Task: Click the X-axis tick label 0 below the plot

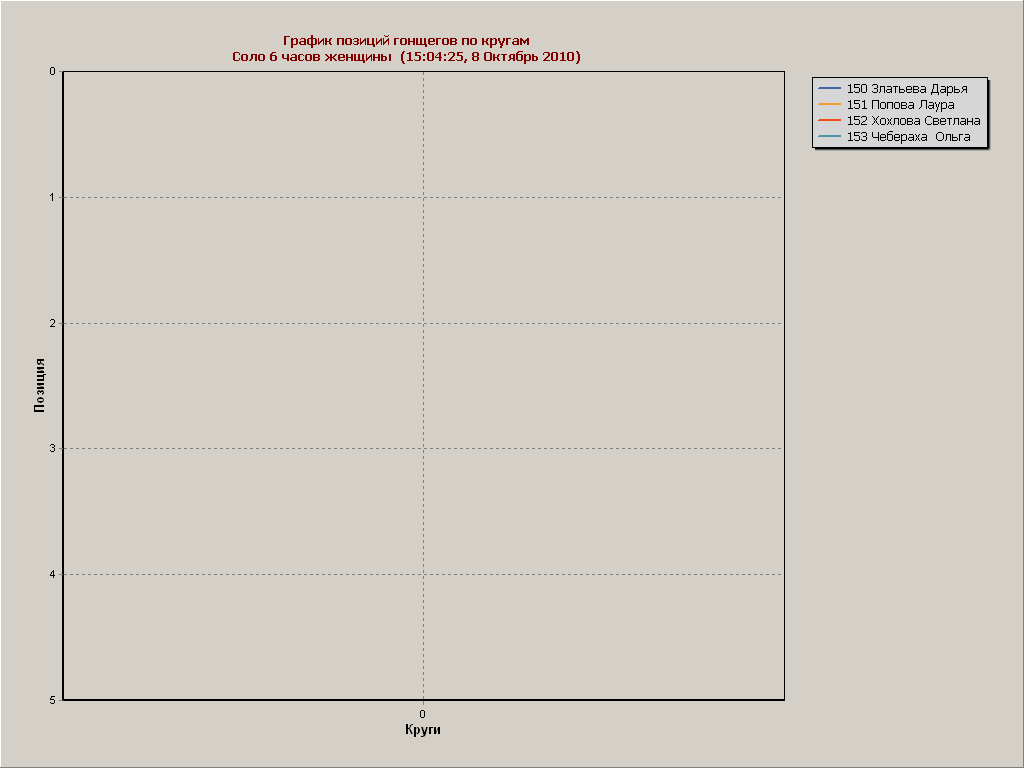Action: [423, 714]
